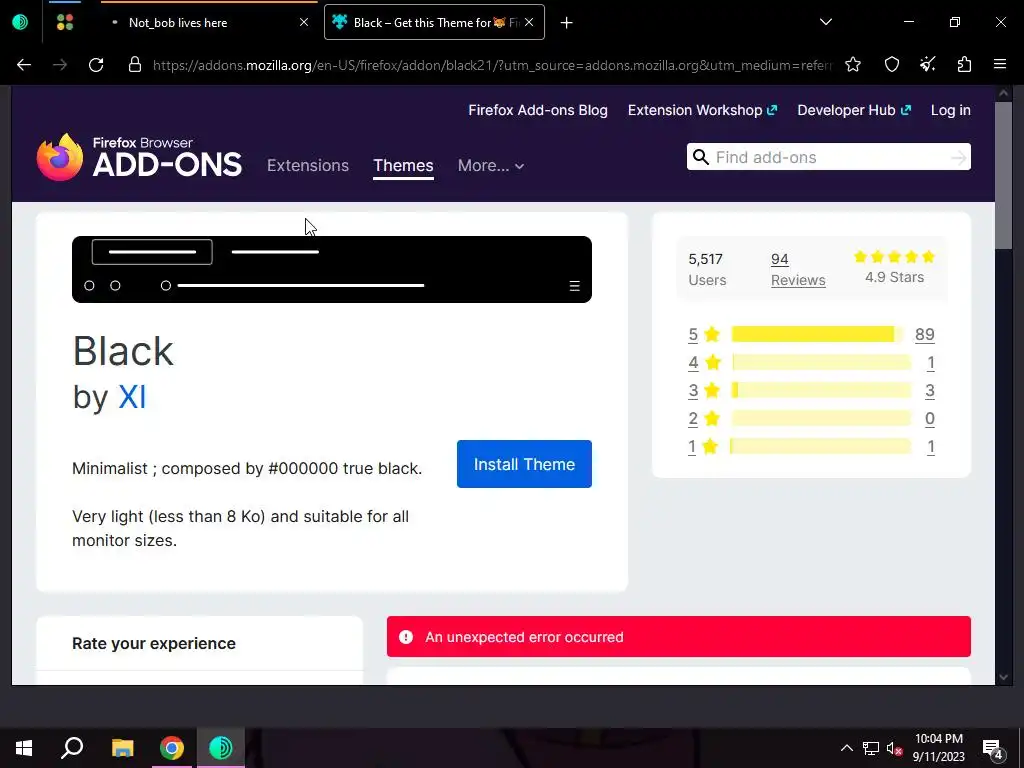This screenshot has width=1024, height=768.
Task: Click the 4.9 Stars rating stars
Action: [894, 257]
